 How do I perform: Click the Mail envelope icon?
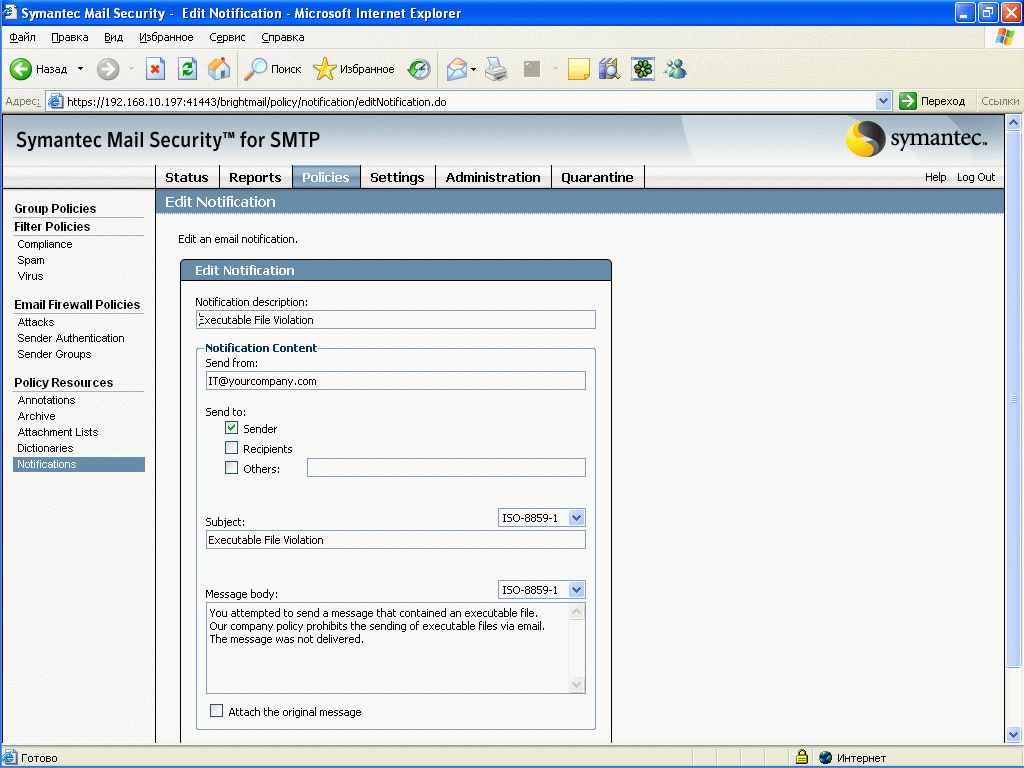pyautogui.click(x=456, y=69)
